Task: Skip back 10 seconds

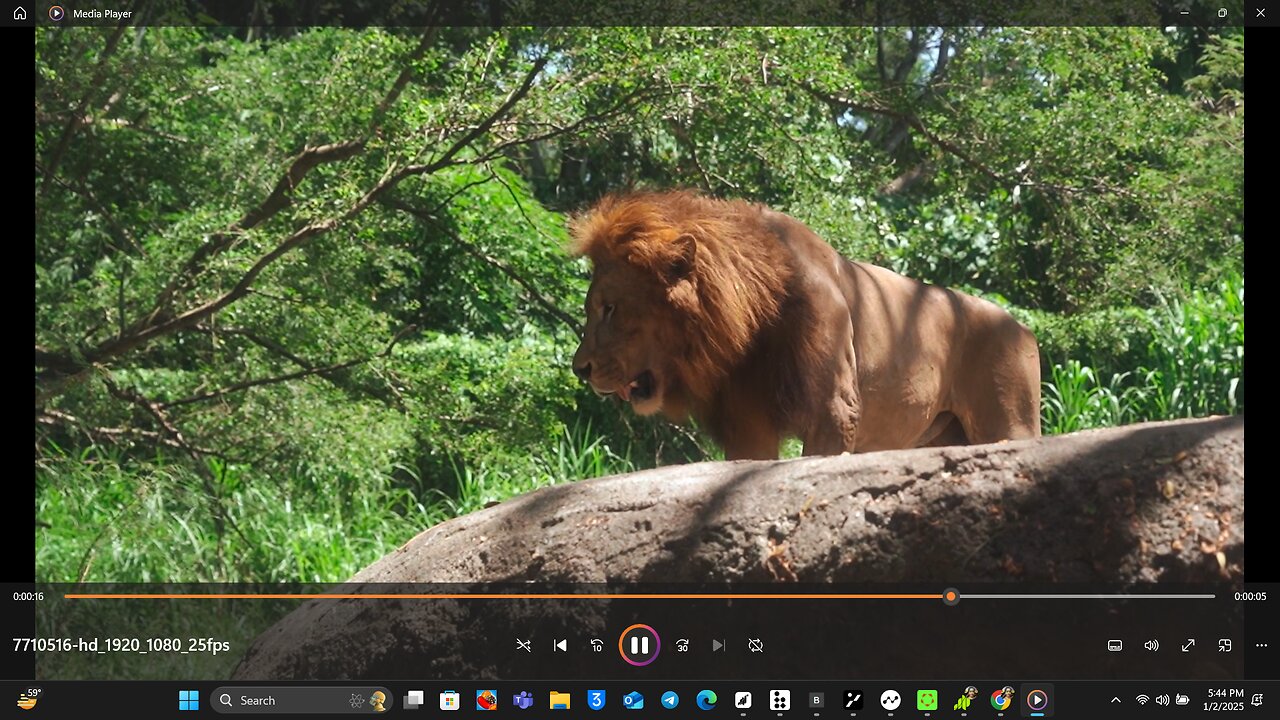Action: click(597, 645)
